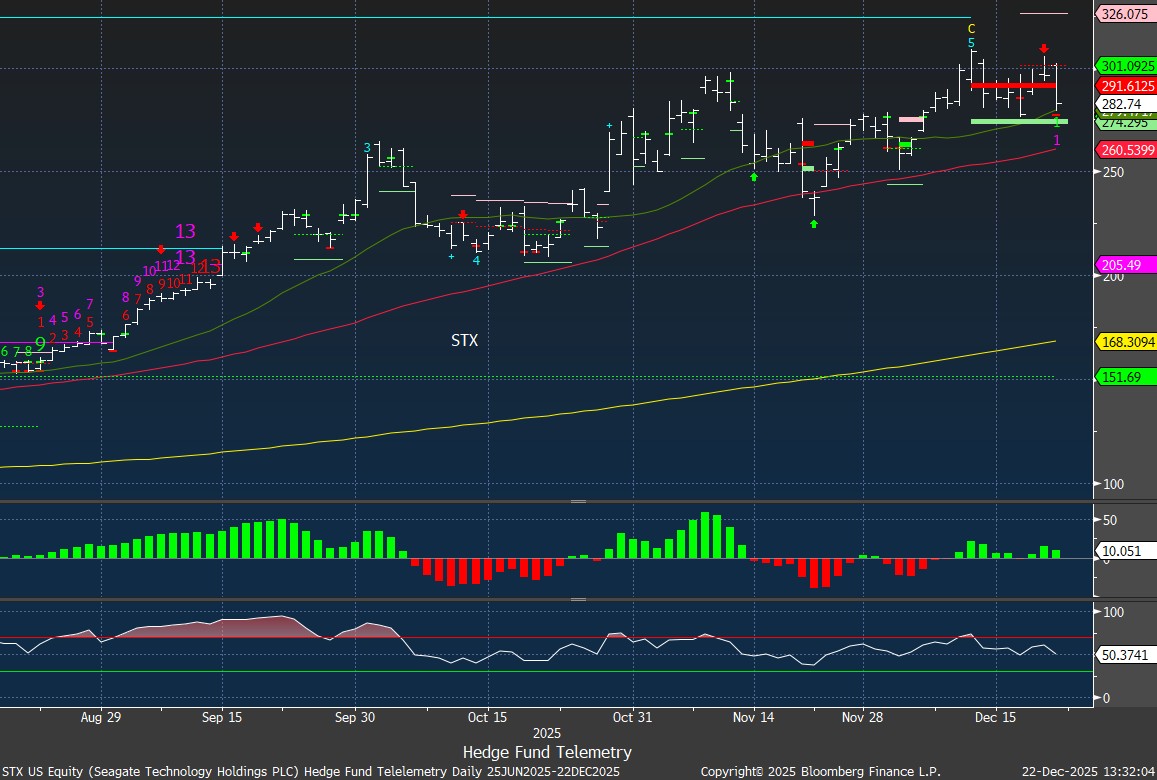
Task: Click the red down arrow just before Oct 15
Action: pyautogui.click(x=463, y=214)
